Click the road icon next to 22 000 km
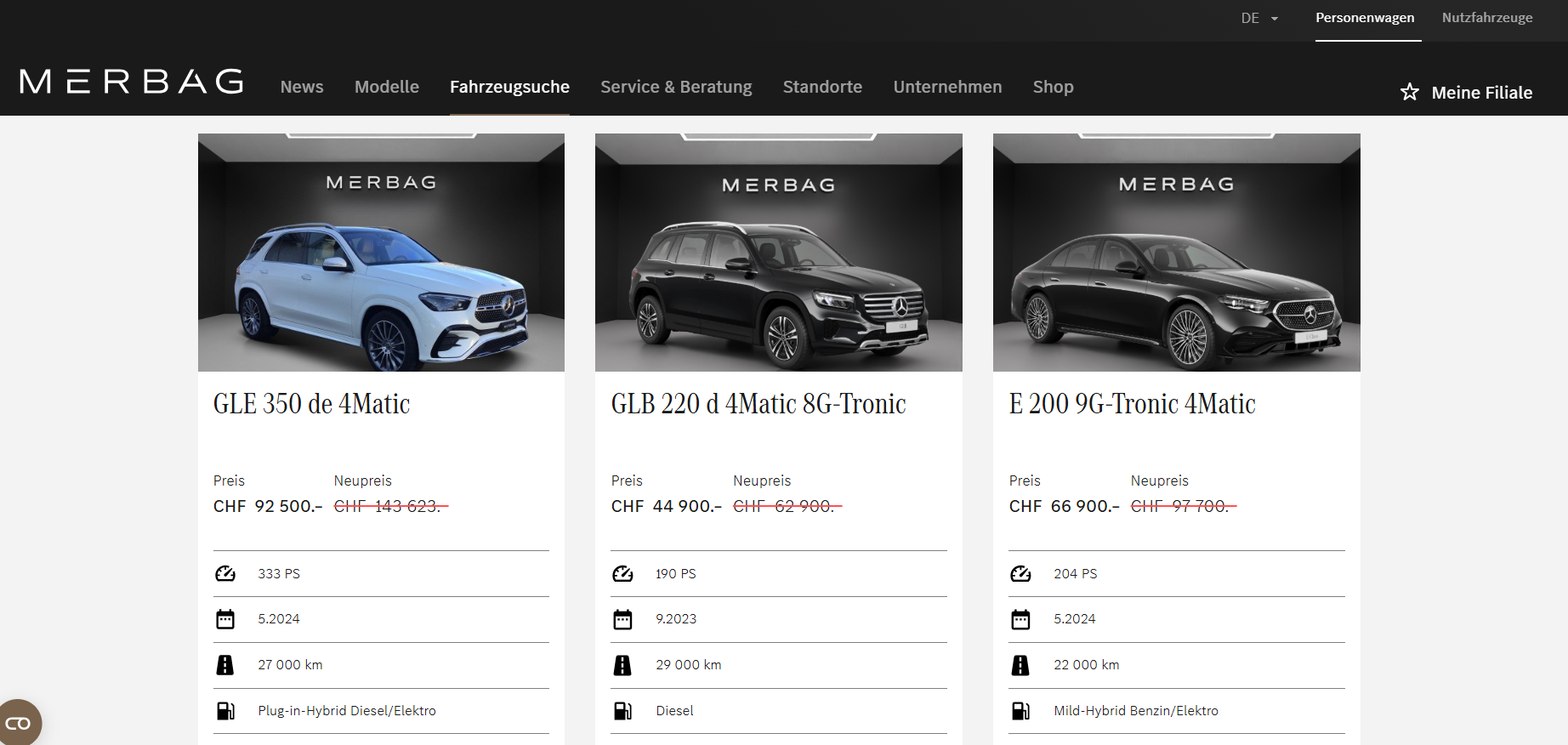Screen dimensions: 1568x745 point(1020,665)
